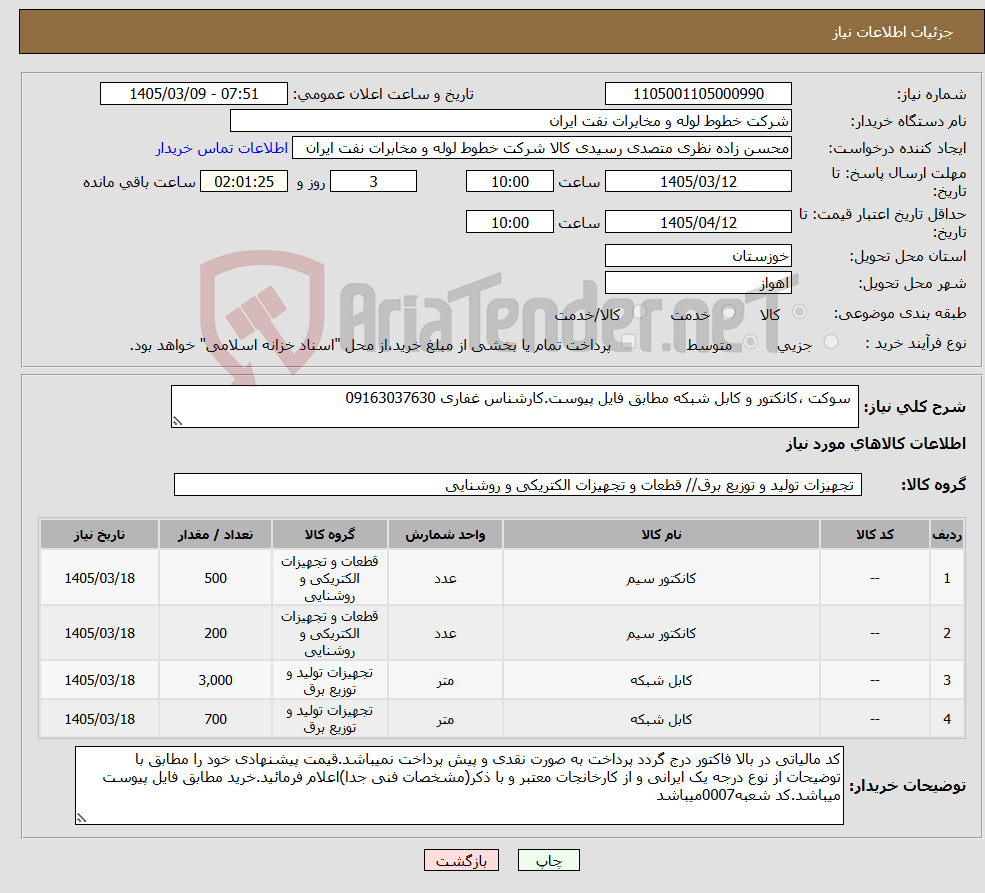Viewport: 985px width, 893px height.
Task: Click the delivery province field خوزستان
Action: pos(698,256)
